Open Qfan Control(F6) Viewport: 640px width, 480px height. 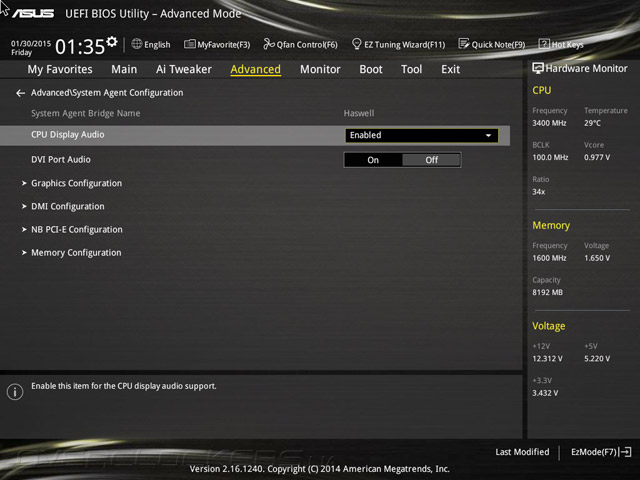[x=300, y=44]
